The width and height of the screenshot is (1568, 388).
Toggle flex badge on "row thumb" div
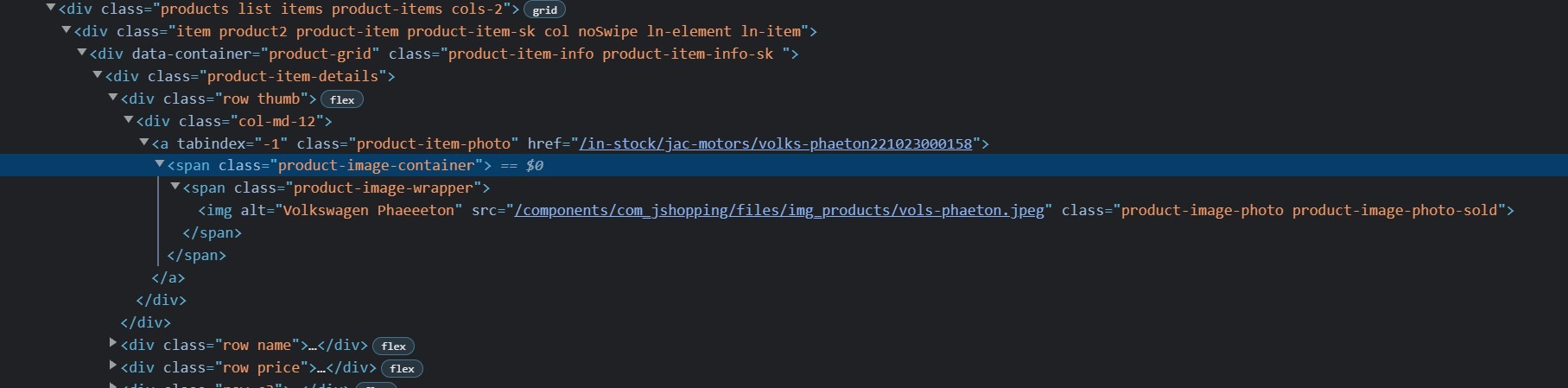pyautogui.click(x=342, y=99)
